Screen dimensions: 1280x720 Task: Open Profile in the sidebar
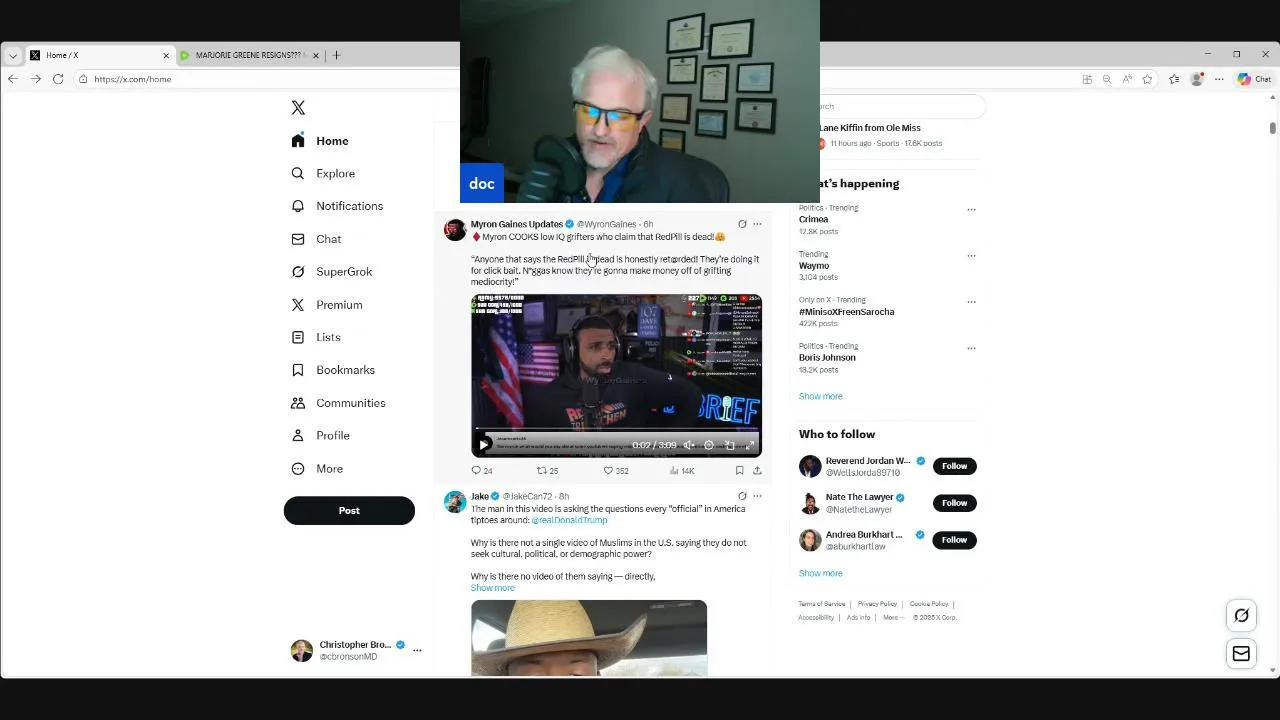coord(320,436)
